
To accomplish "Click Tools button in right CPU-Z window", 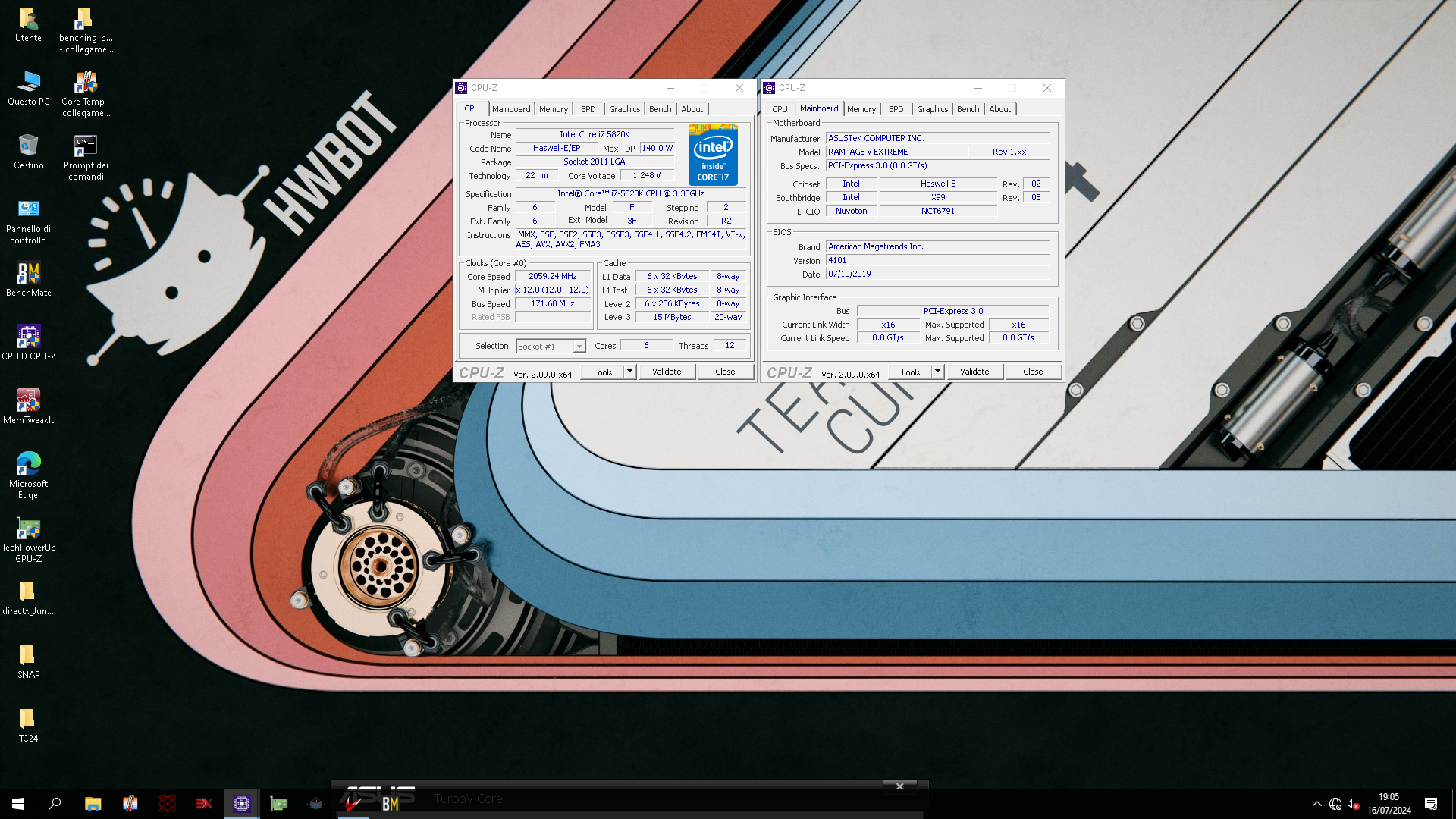I will (x=910, y=372).
